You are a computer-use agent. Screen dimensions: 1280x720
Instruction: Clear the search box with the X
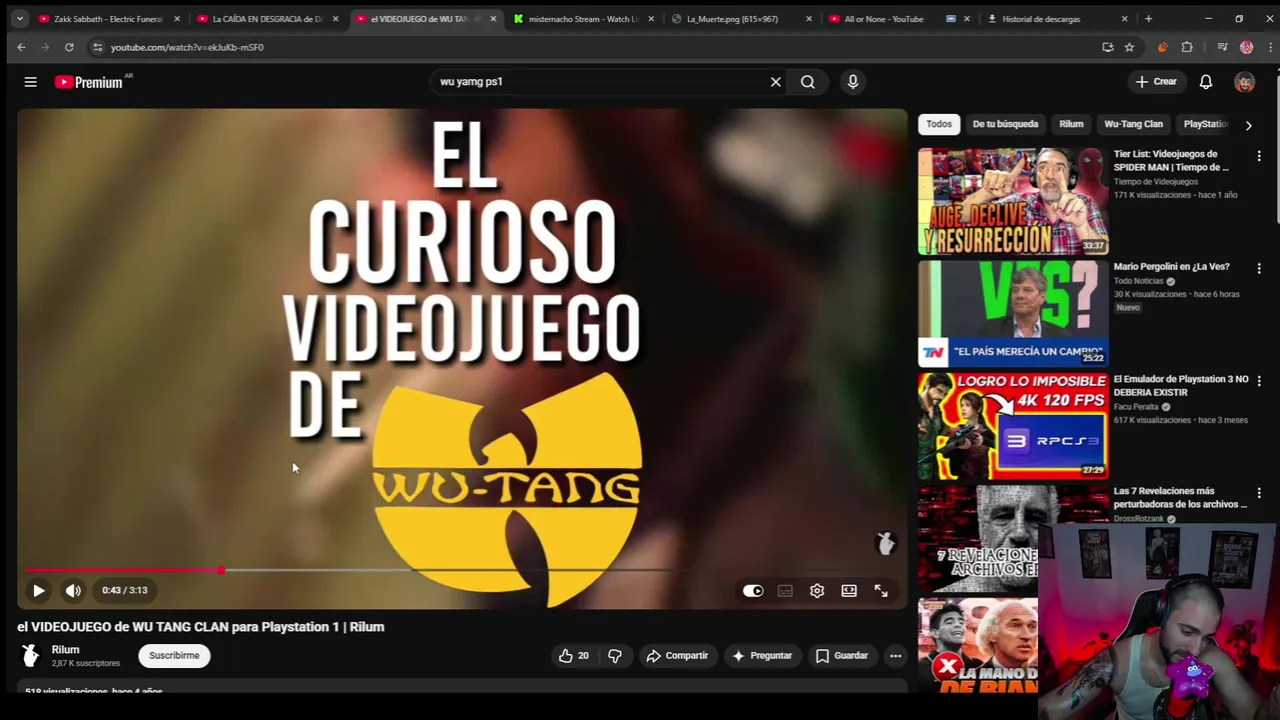[x=775, y=82]
